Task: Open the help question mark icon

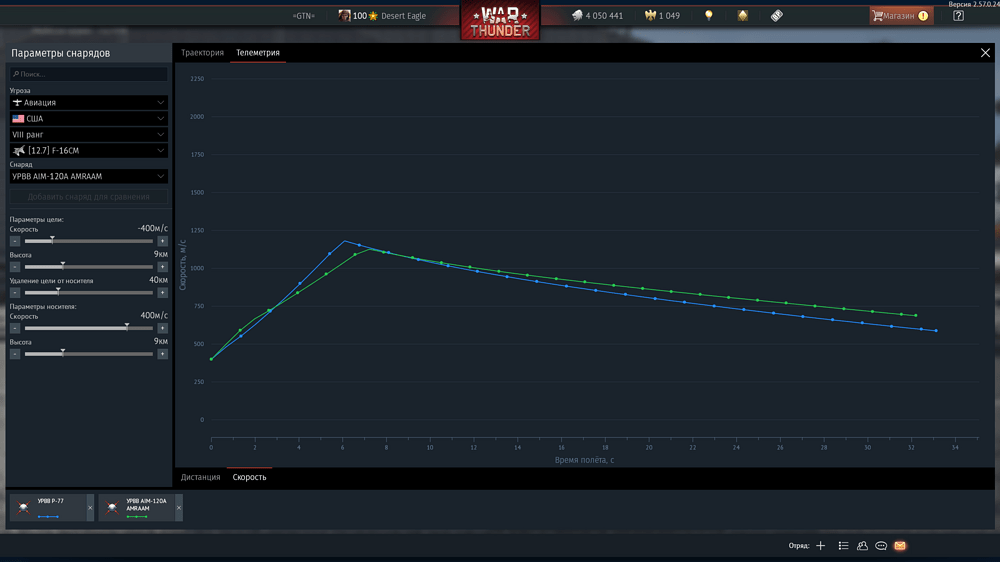Action: point(958,15)
